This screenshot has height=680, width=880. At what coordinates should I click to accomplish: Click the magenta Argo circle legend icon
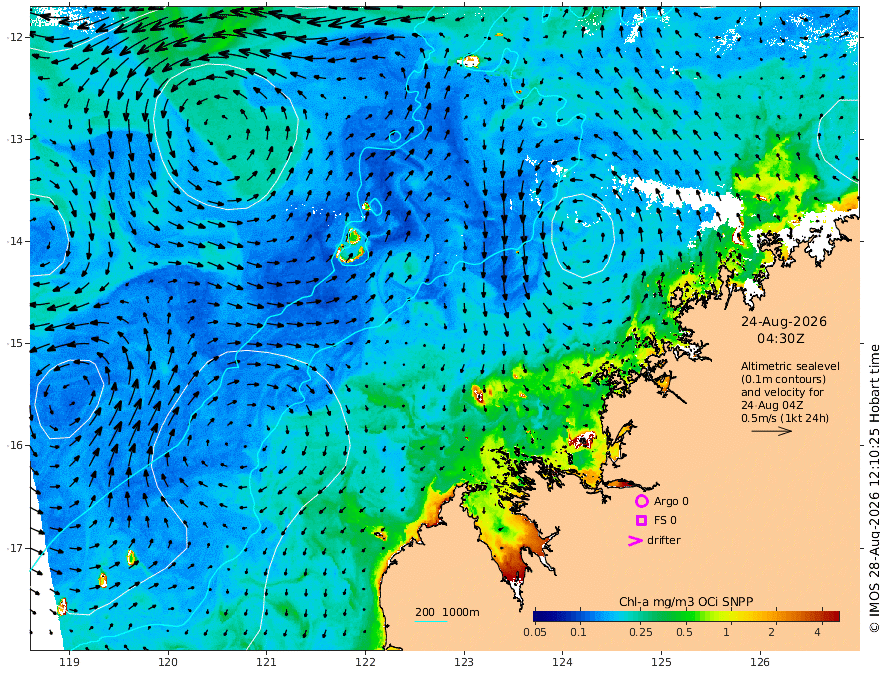point(641,501)
